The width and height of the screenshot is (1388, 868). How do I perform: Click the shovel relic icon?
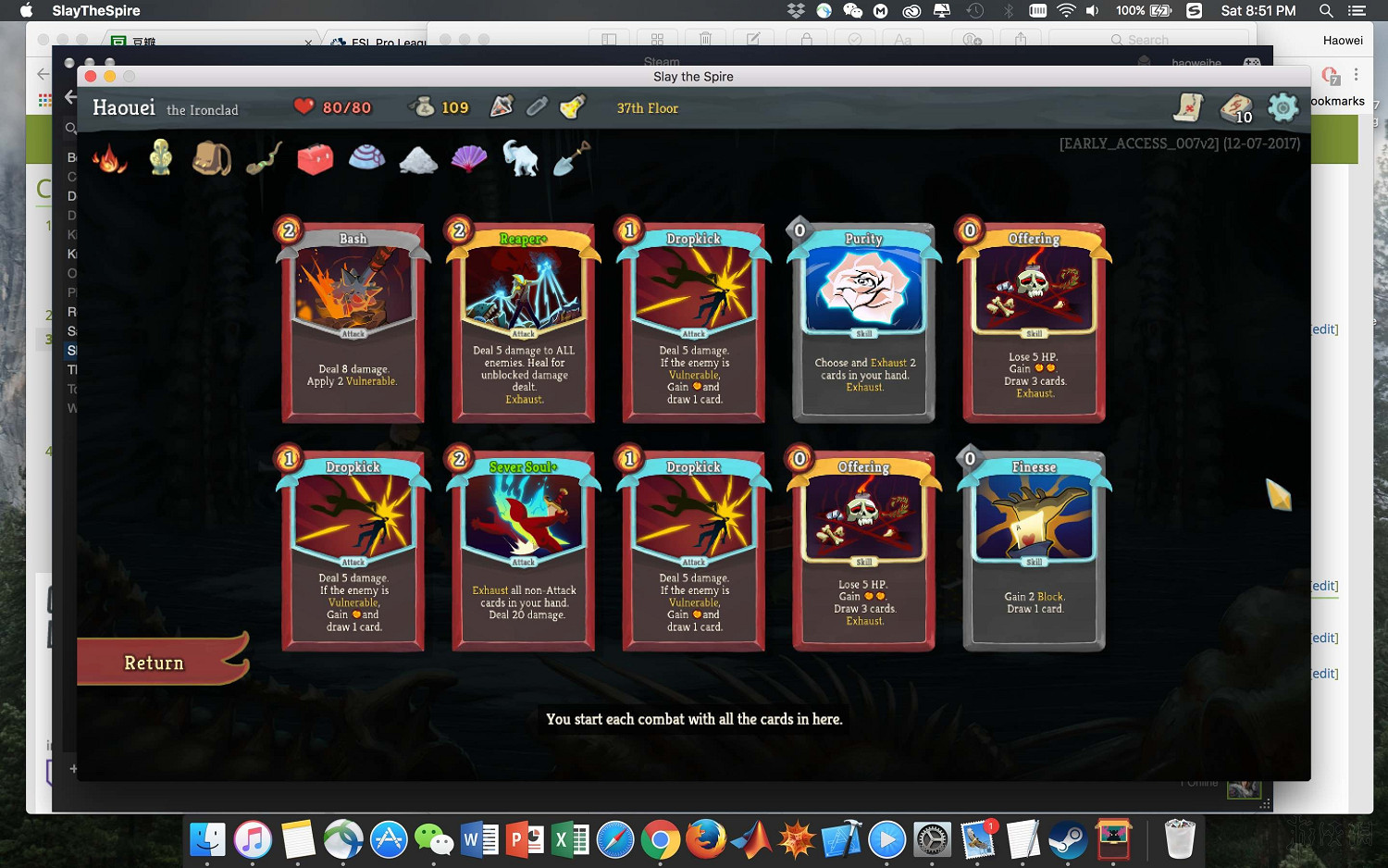tap(572, 158)
